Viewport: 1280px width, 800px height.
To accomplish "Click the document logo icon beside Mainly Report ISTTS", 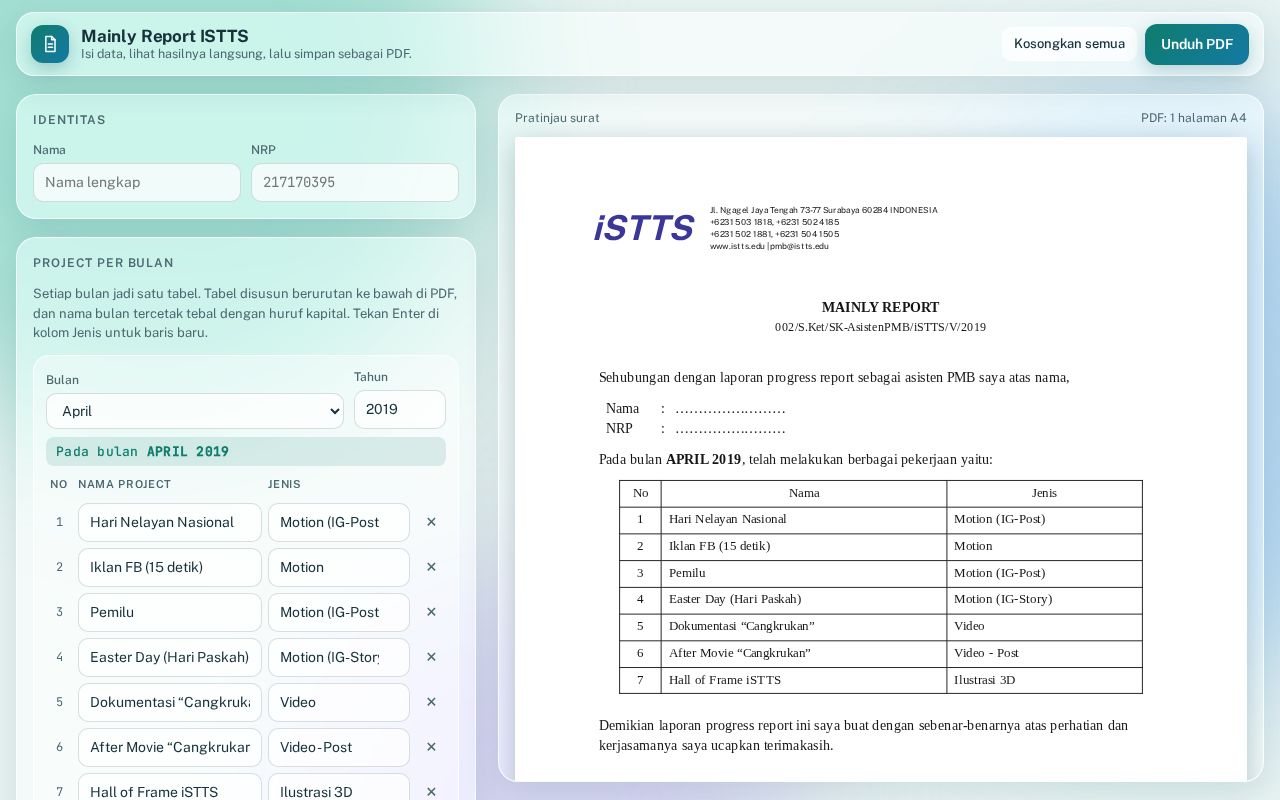I will pos(50,44).
